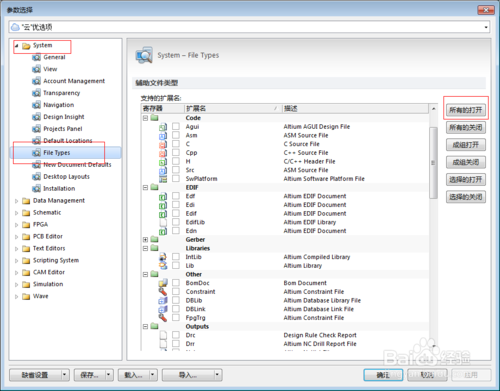This screenshot has height=391, width=500.
Task: Open New Document Defaults page
Action: (x=77, y=165)
